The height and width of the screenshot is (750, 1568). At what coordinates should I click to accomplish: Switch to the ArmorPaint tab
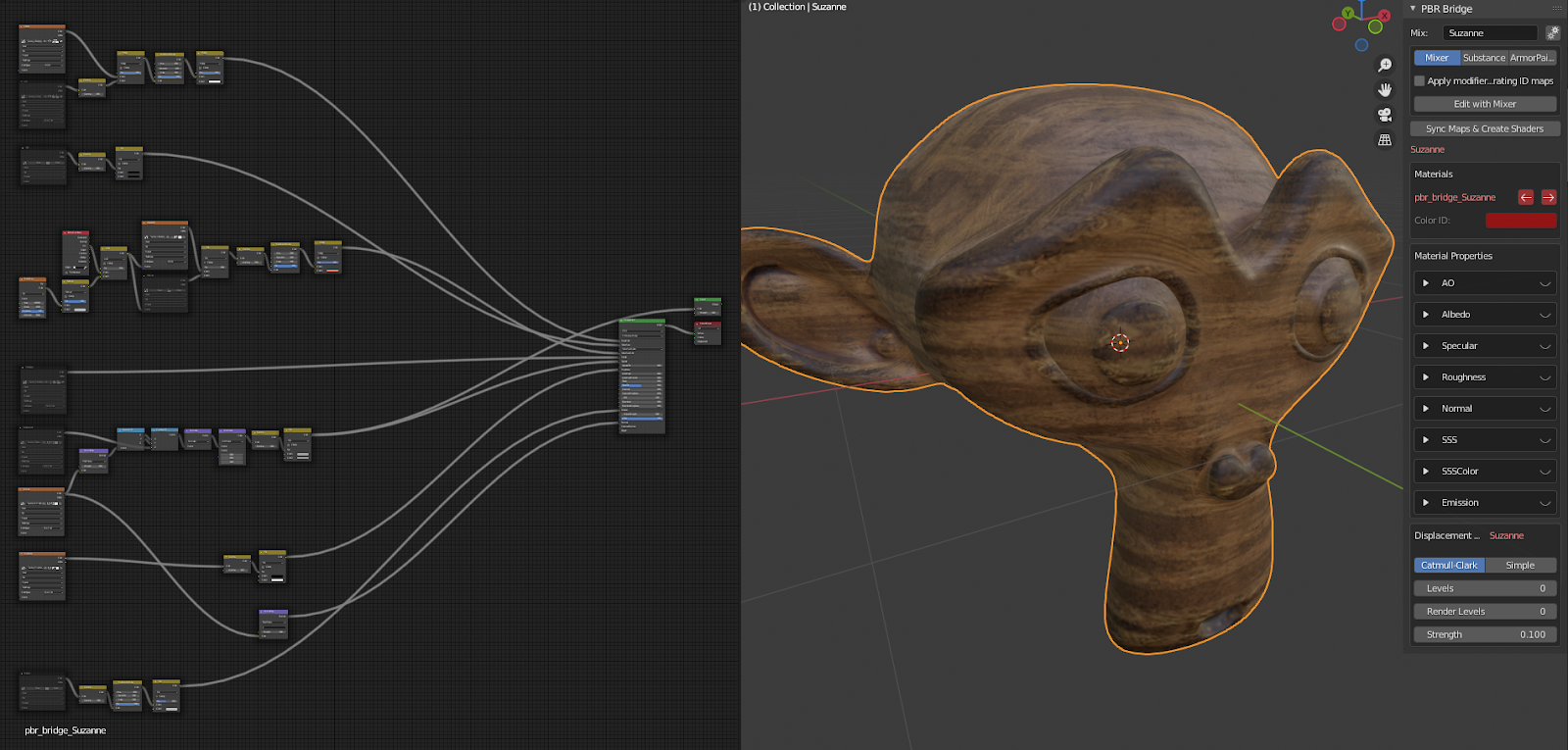tap(1533, 58)
